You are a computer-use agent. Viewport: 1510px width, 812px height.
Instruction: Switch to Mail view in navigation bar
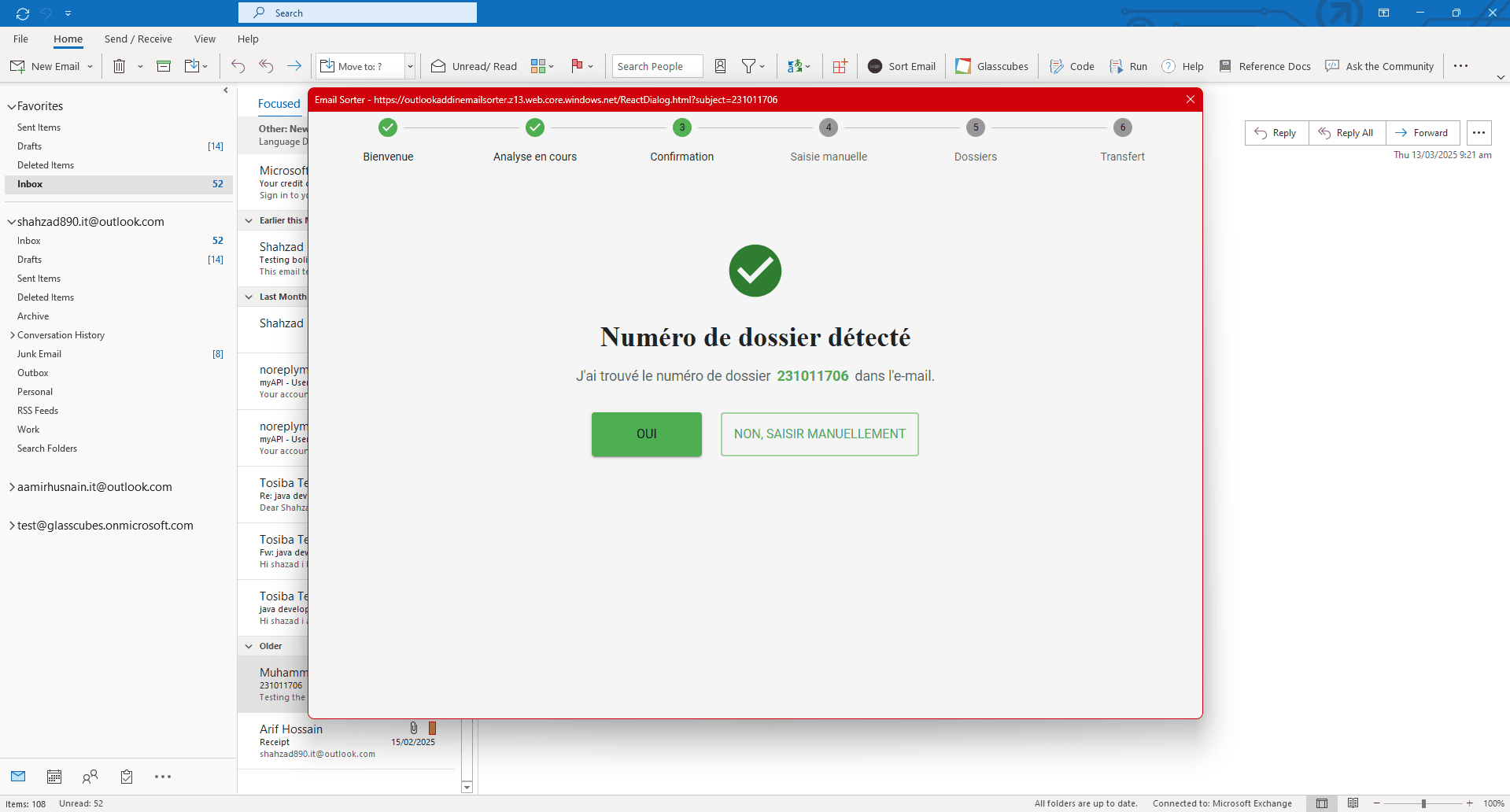(18, 777)
